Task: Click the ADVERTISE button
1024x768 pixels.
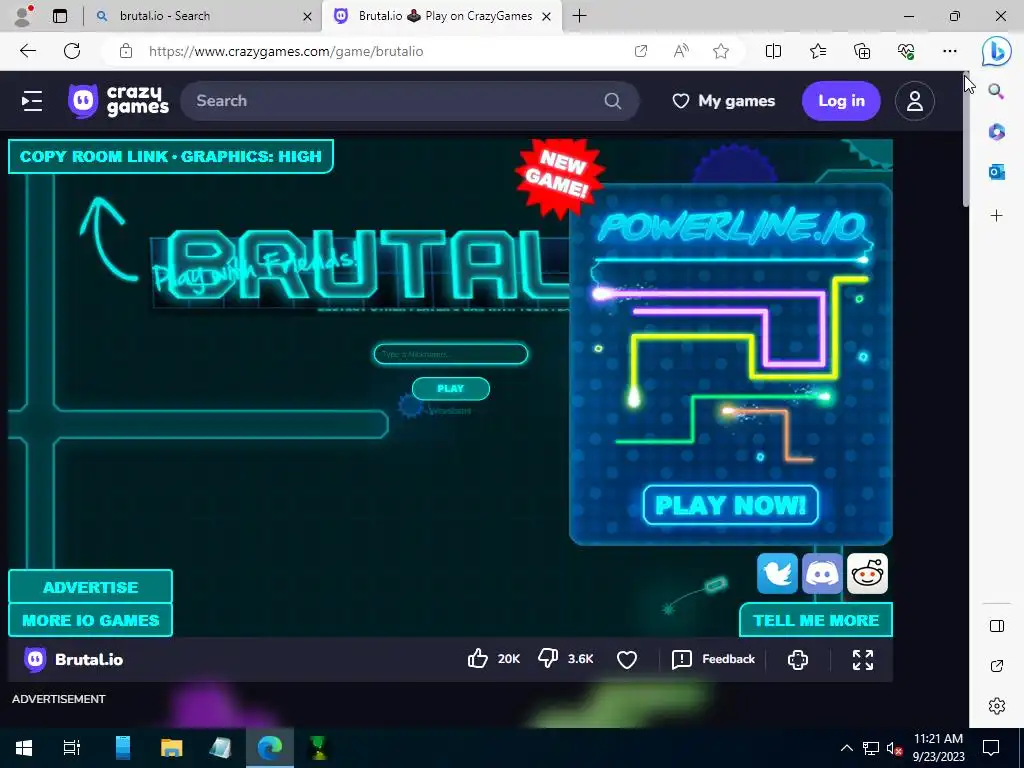Action: coord(90,586)
